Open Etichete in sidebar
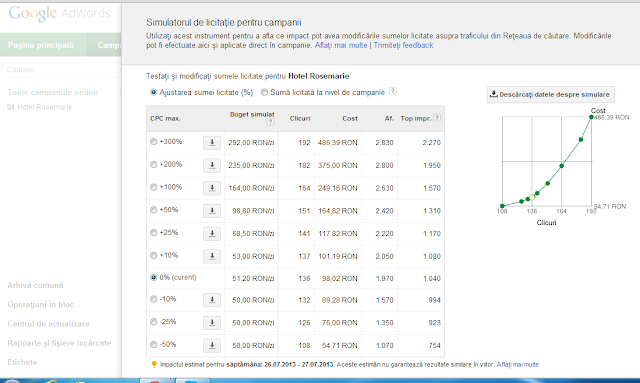This screenshot has width=640, height=383. [22, 362]
